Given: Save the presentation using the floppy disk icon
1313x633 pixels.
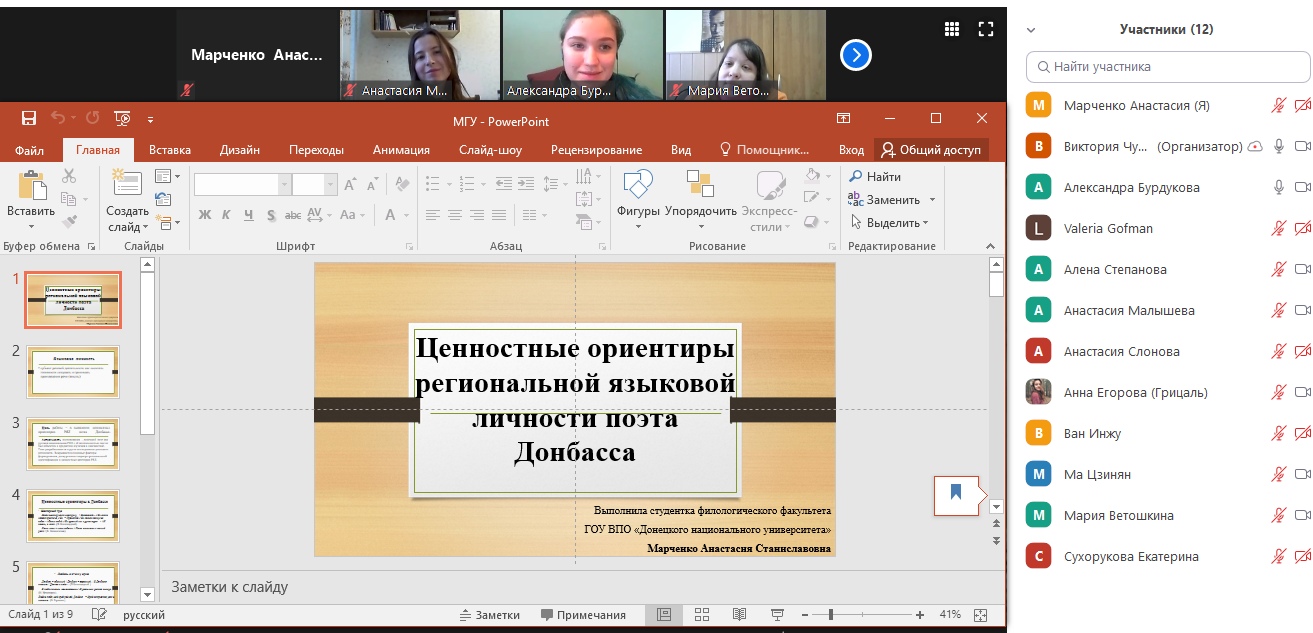Looking at the screenshot, I should point(29,118).
